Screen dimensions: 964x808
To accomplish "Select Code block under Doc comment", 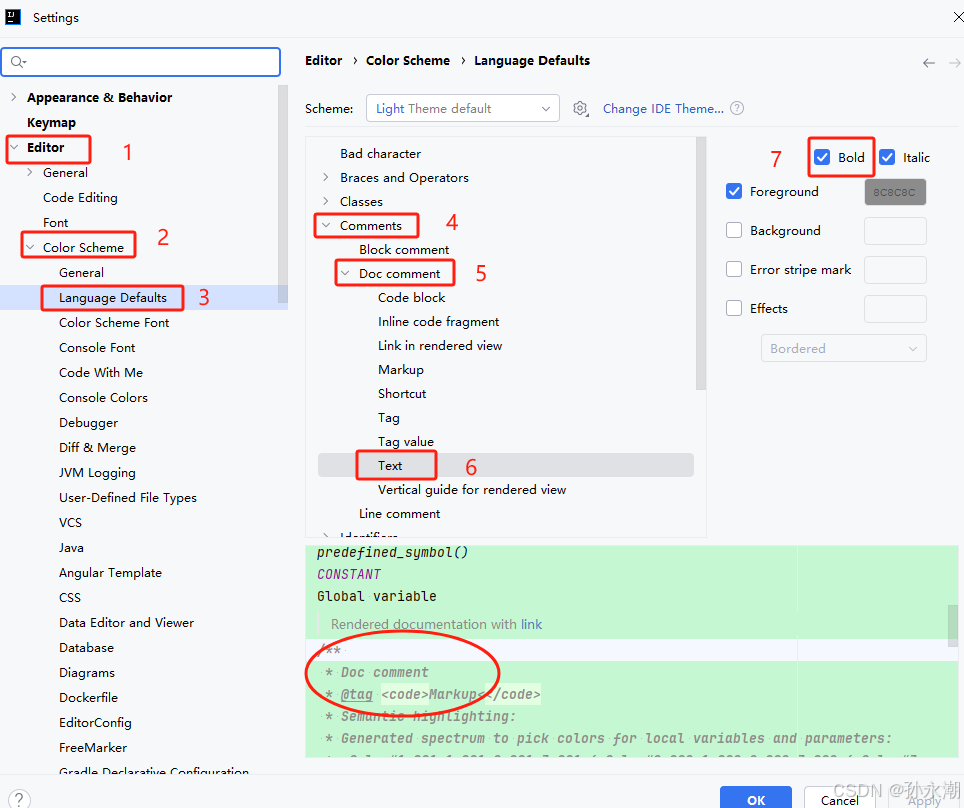I will (411, 297).
